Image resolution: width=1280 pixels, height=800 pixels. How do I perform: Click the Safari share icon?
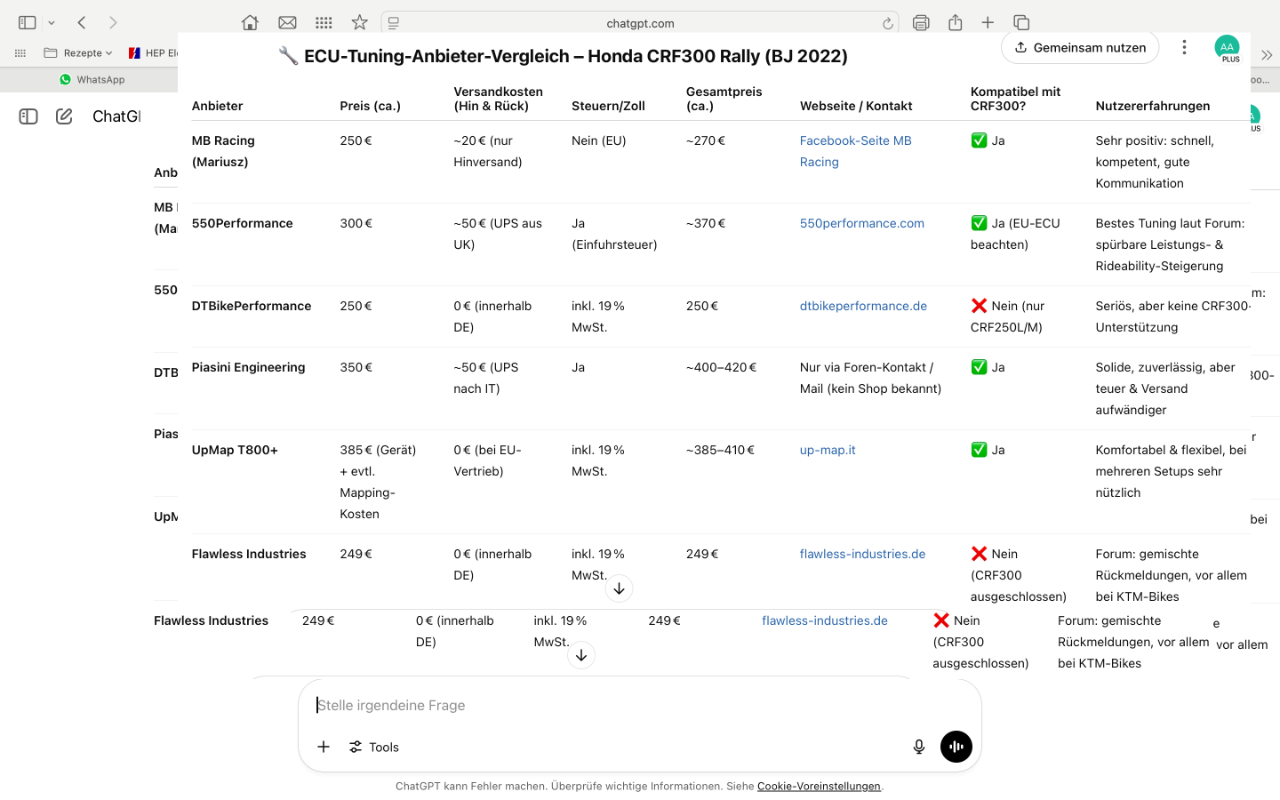[x=955, y=22]
